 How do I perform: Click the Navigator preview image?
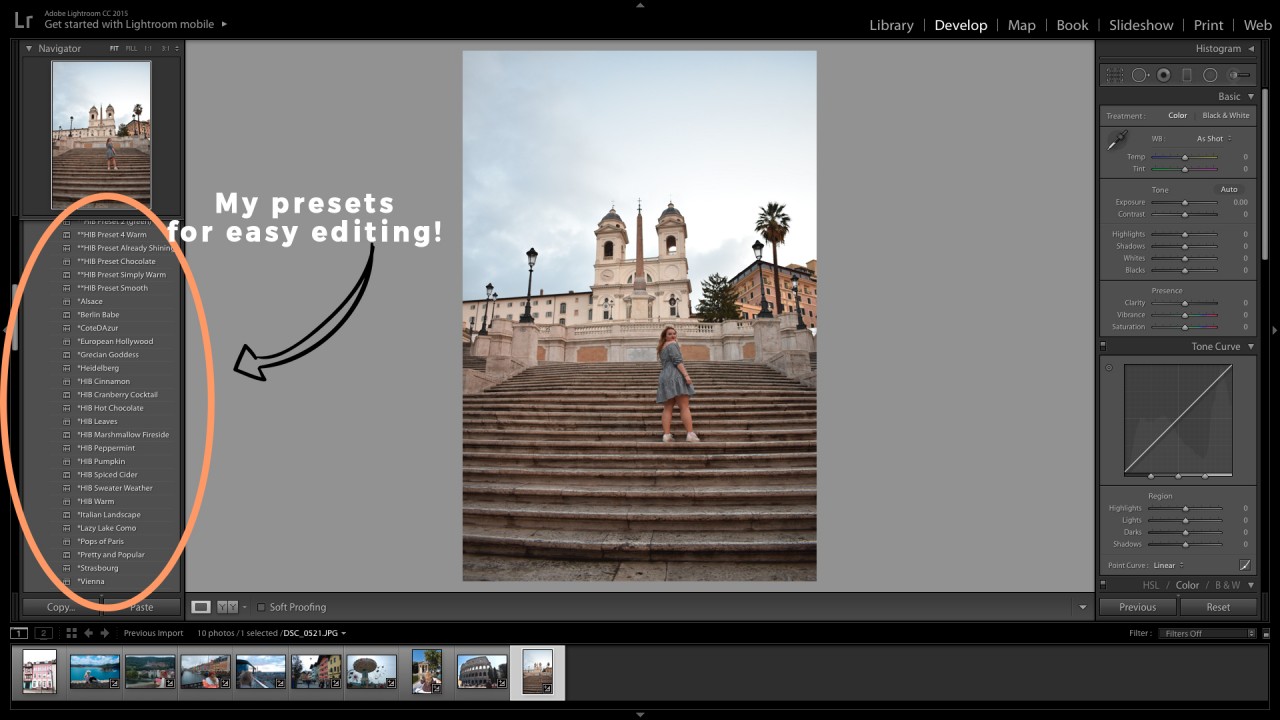(x=101, y=135)
